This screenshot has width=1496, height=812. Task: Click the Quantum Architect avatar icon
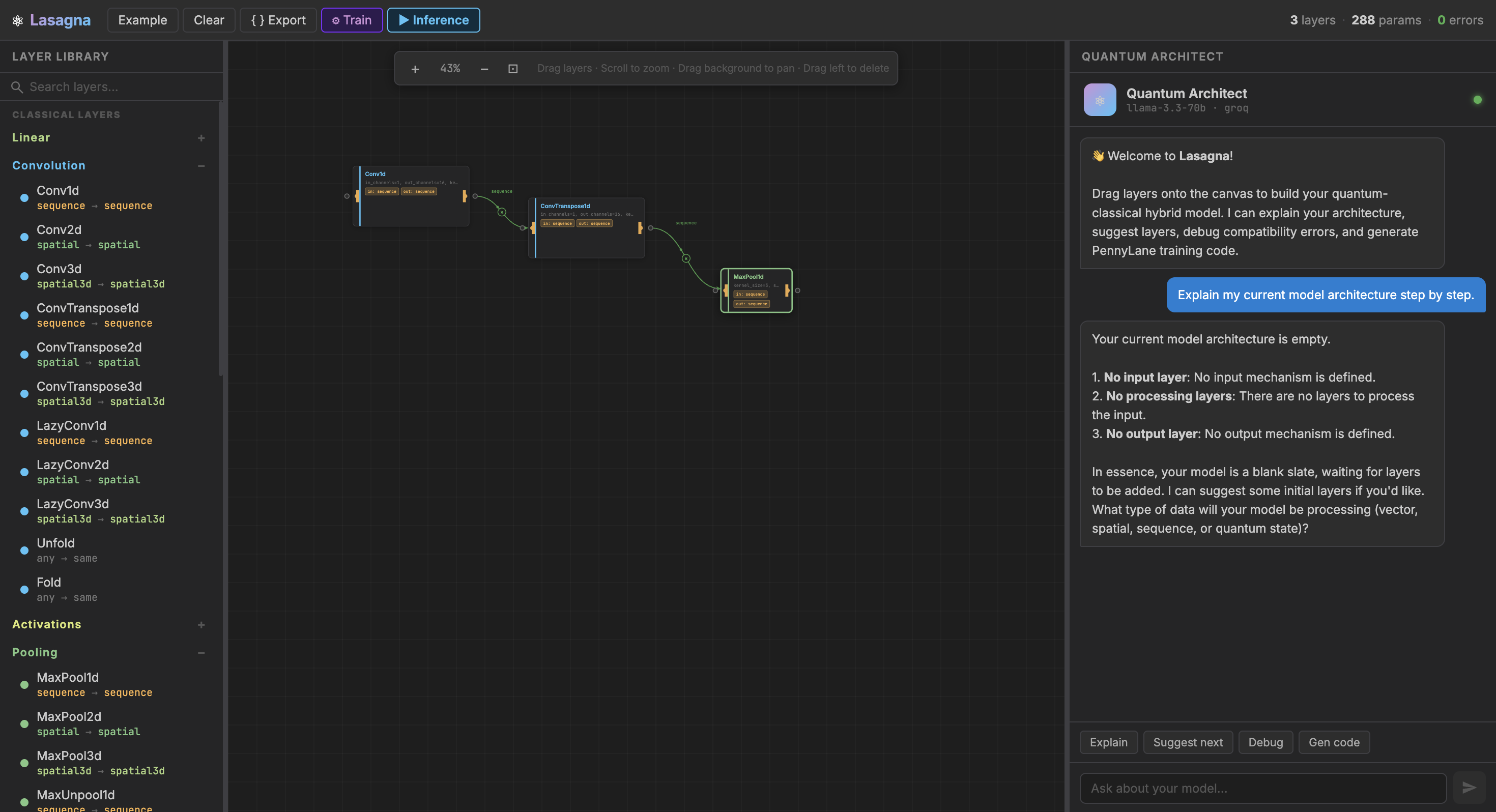pos(1099,100)
